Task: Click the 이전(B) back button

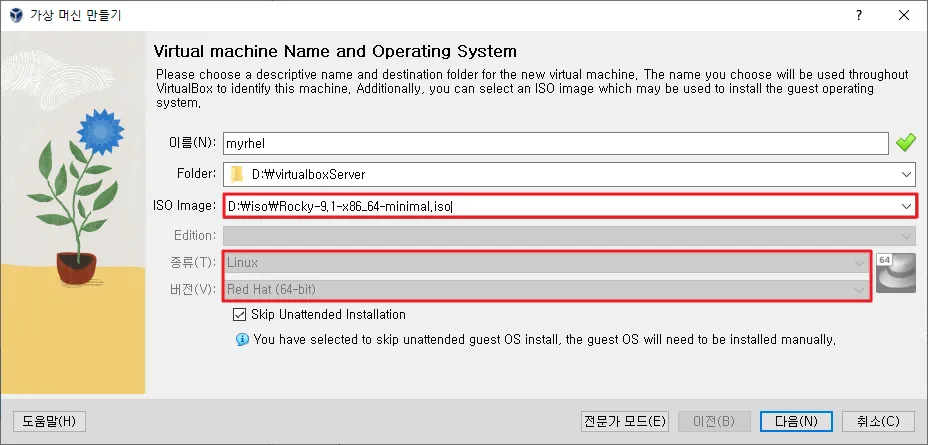Action: [714, 421]
